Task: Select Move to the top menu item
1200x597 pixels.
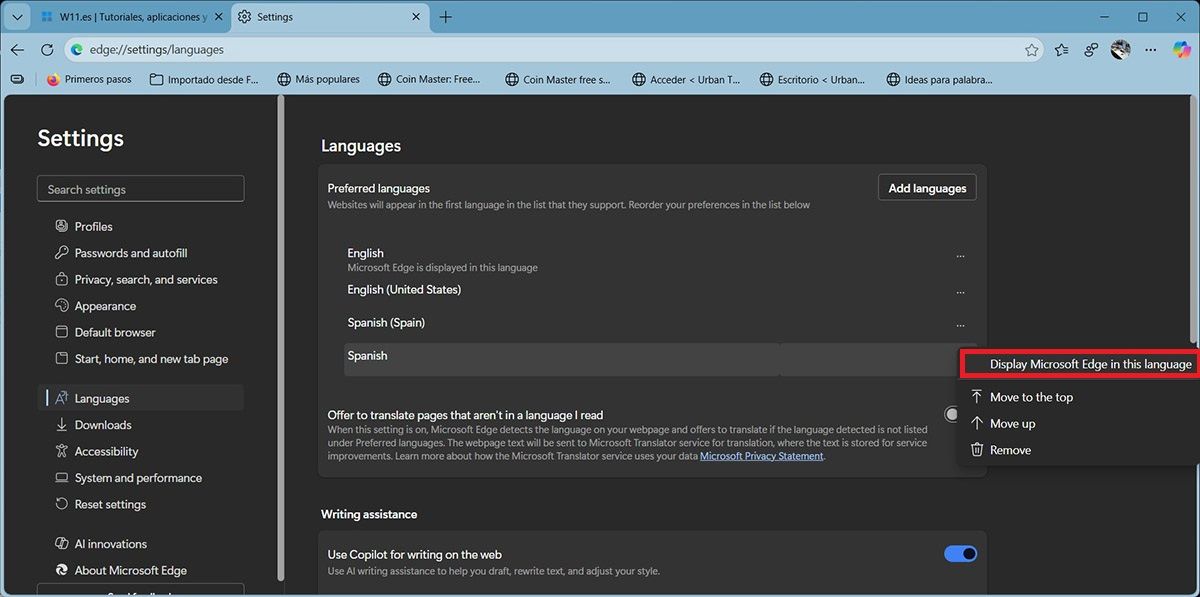Action: 1031,397
